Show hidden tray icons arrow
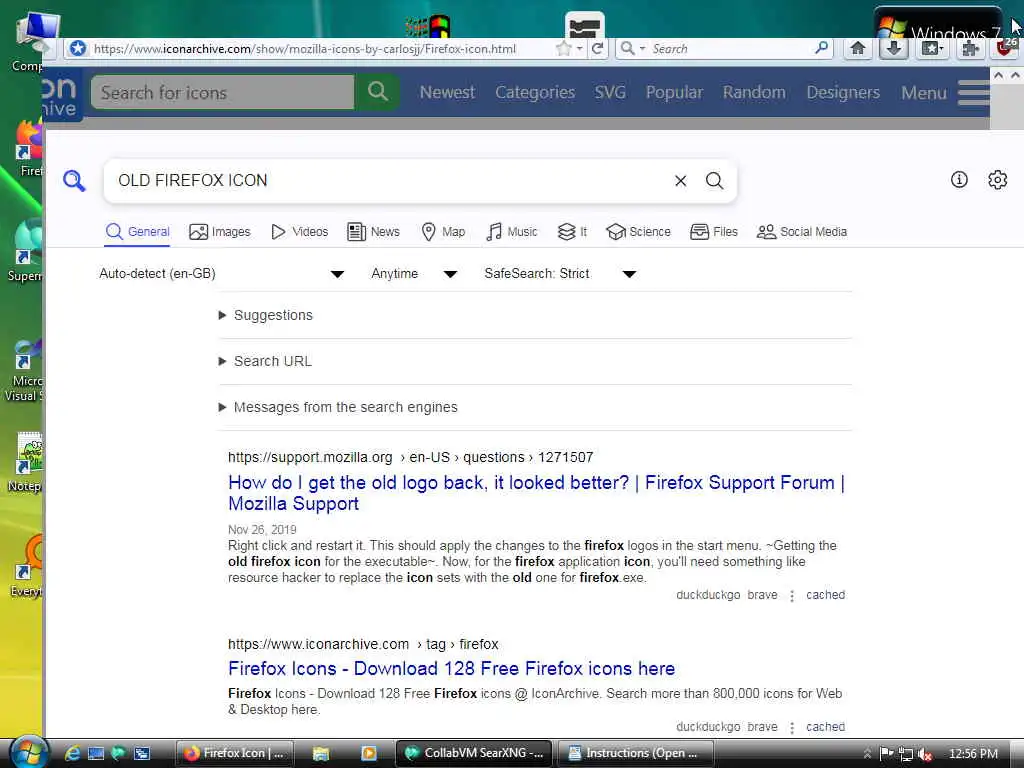The width and height of the screenshot is (1024, 768). 867,754
